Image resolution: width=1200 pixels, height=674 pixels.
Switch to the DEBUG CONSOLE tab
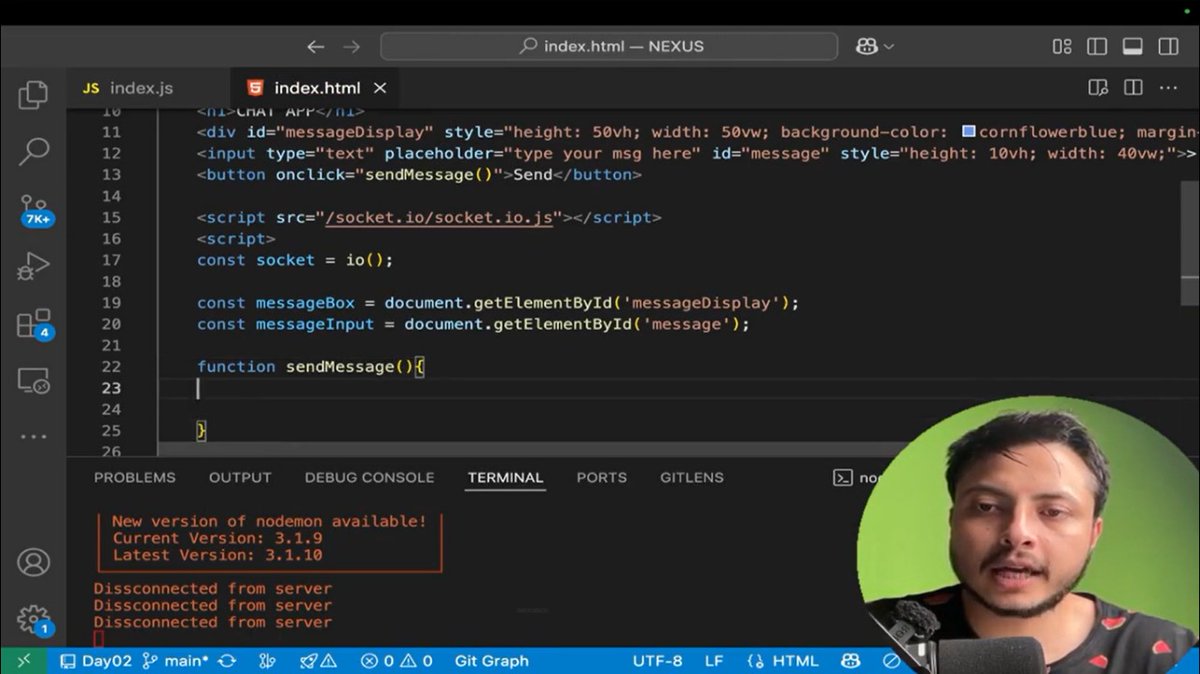pyautogui.click(x=369, y=477)
